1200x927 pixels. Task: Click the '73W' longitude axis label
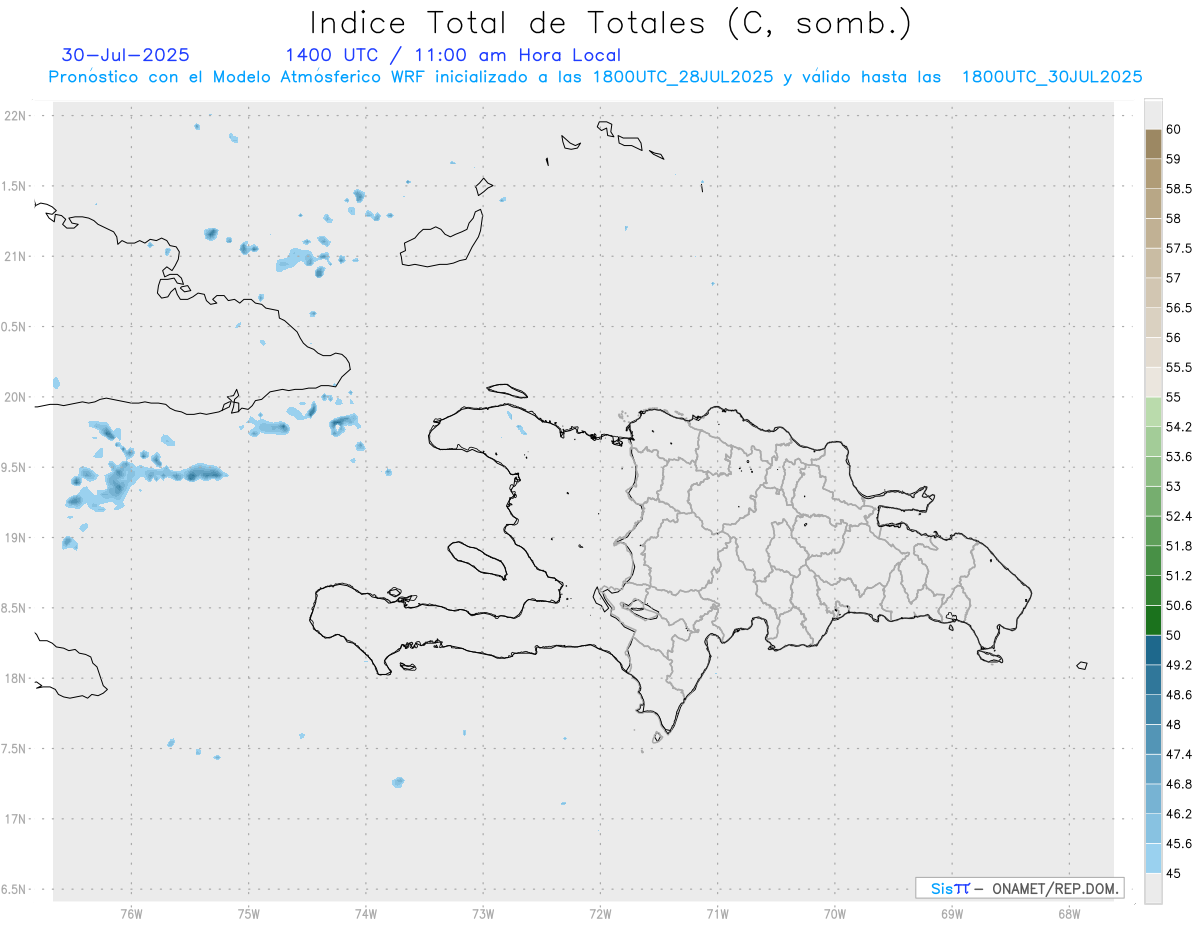click(x=483, y=913)
